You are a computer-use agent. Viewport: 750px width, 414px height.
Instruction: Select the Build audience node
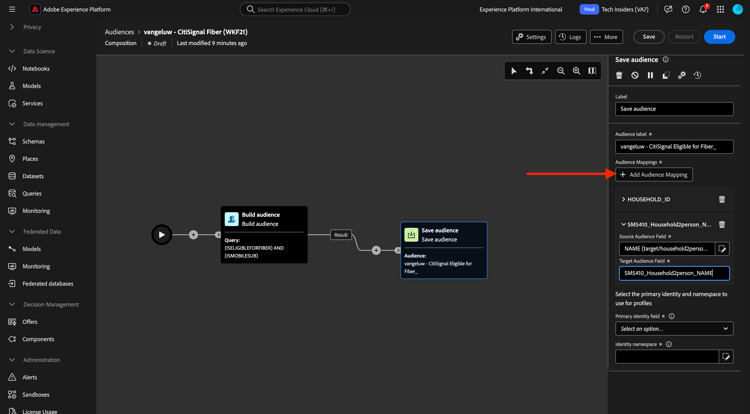264,235
